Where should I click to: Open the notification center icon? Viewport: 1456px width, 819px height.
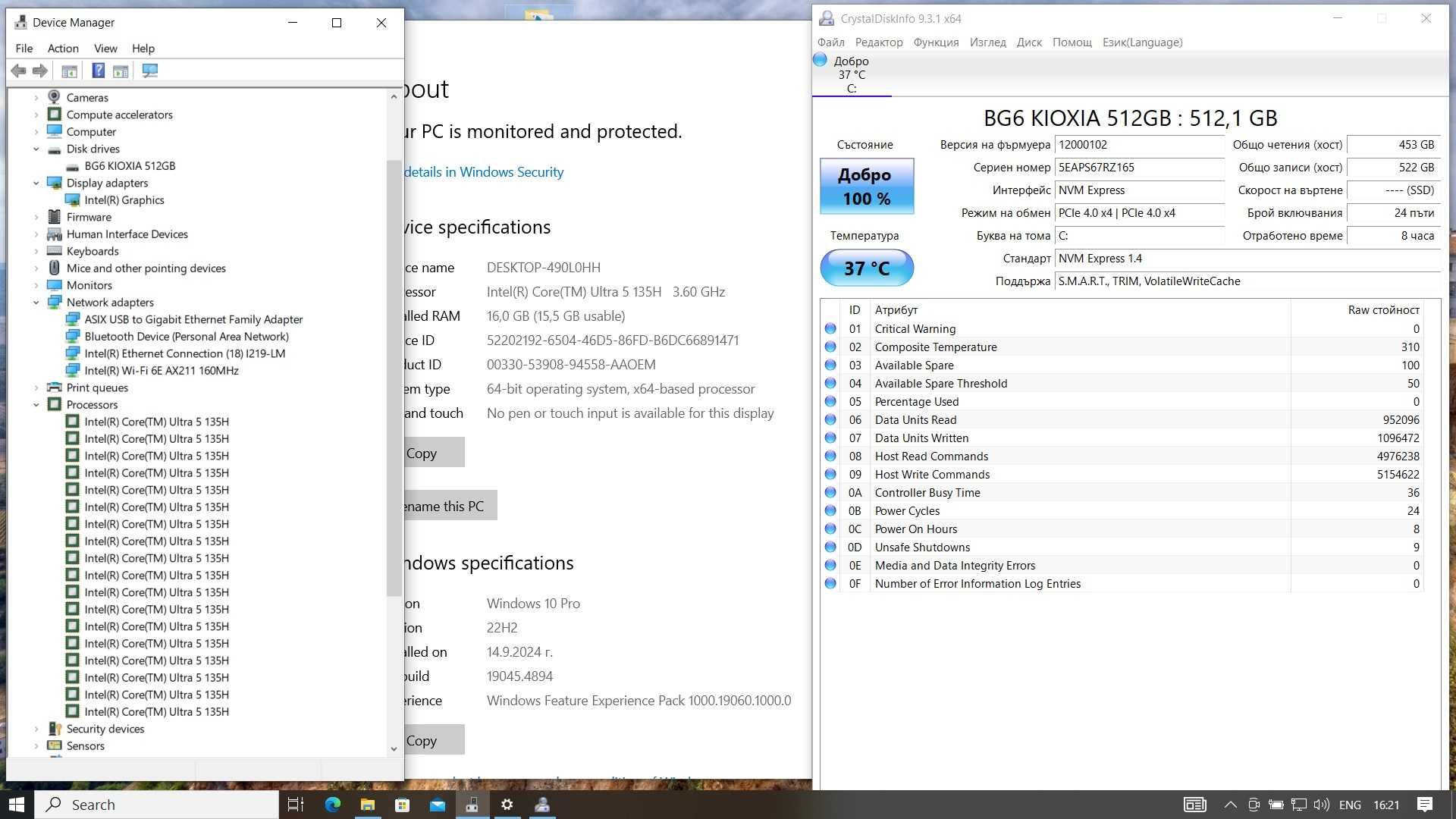tap(1425, 805)
